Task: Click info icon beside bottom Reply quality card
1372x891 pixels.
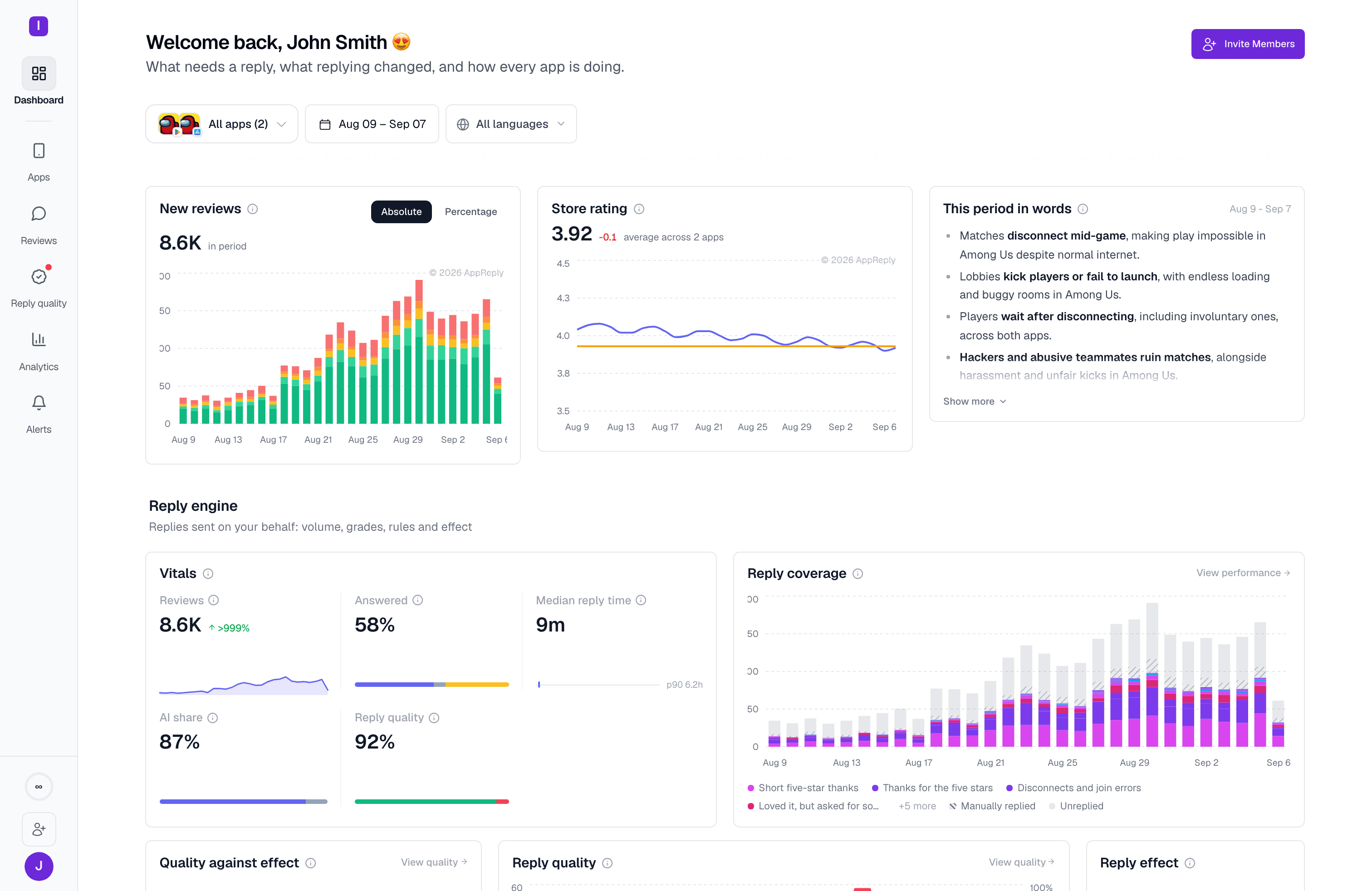Action: pos(607,863)
